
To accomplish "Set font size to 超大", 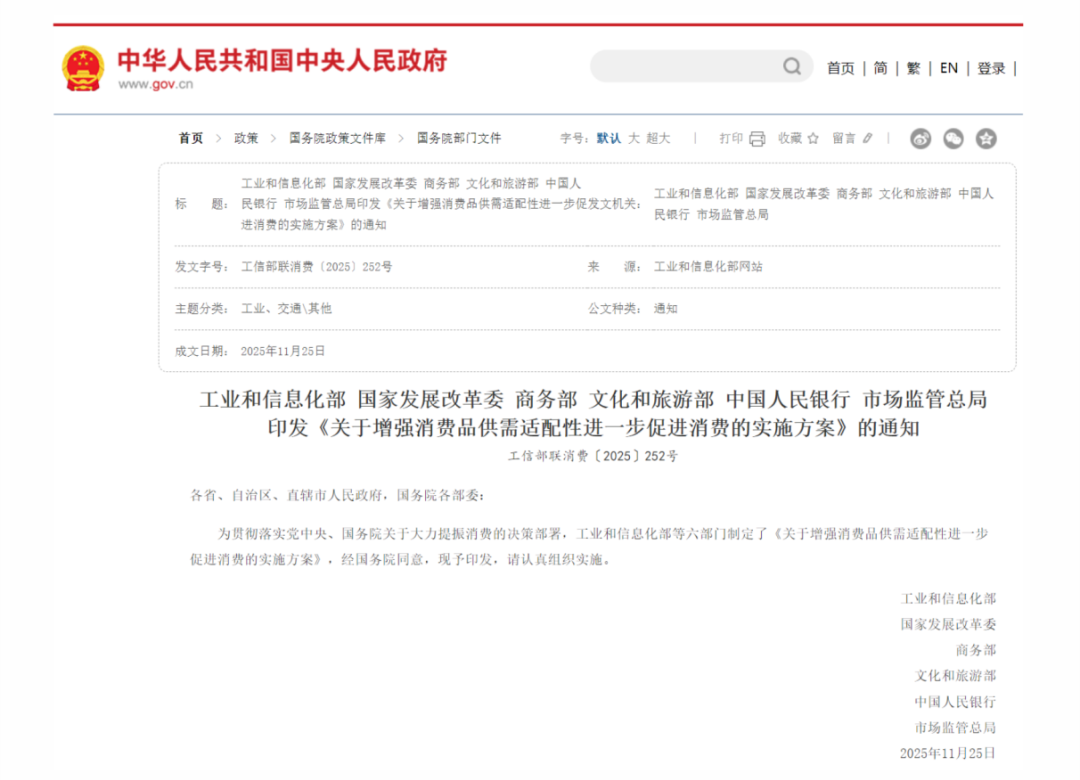I will (x=658, y=139).
